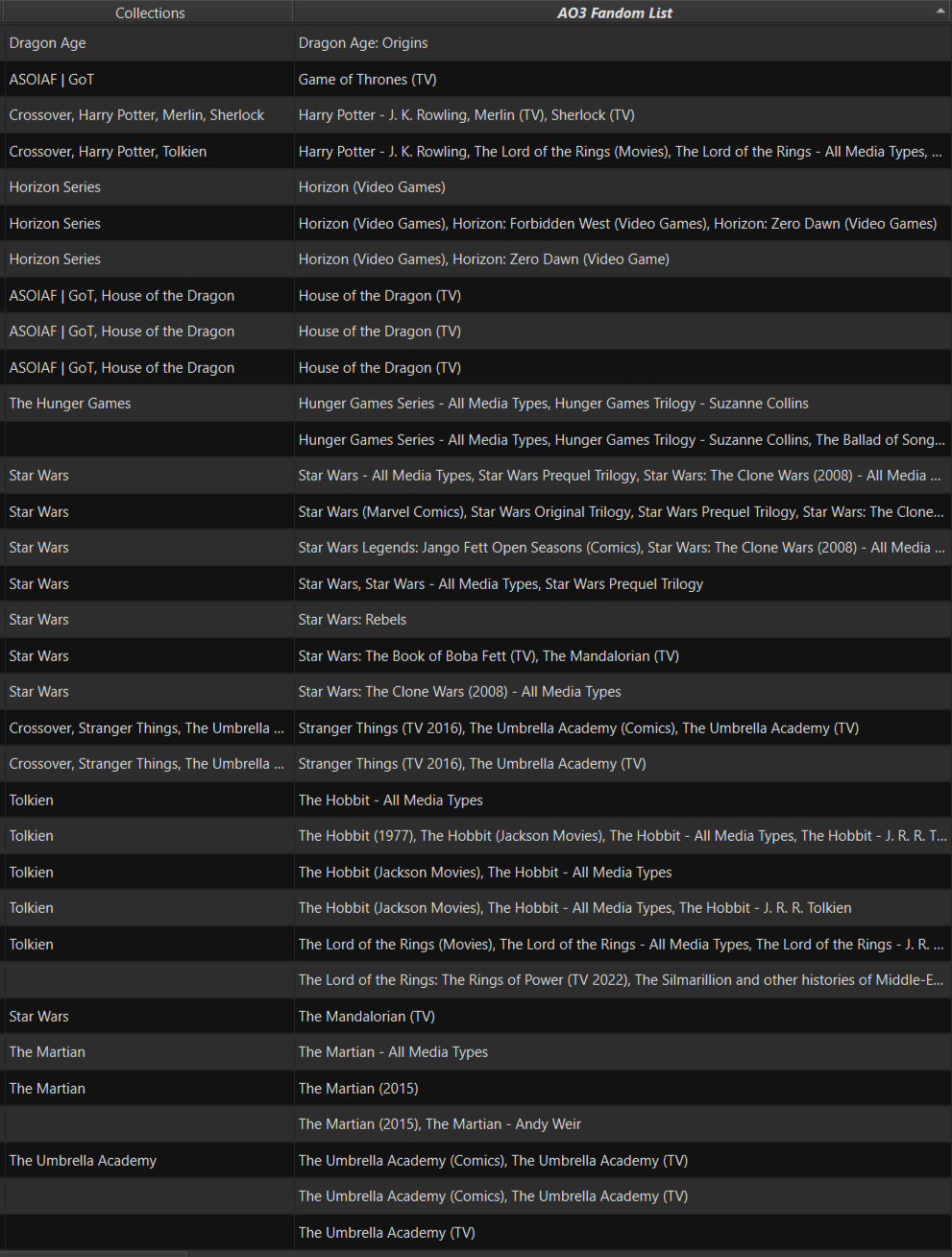Click cell 'Stranger Things (TV 2016), The Umbrella Academy (TV)'

[x=622, y=764]
